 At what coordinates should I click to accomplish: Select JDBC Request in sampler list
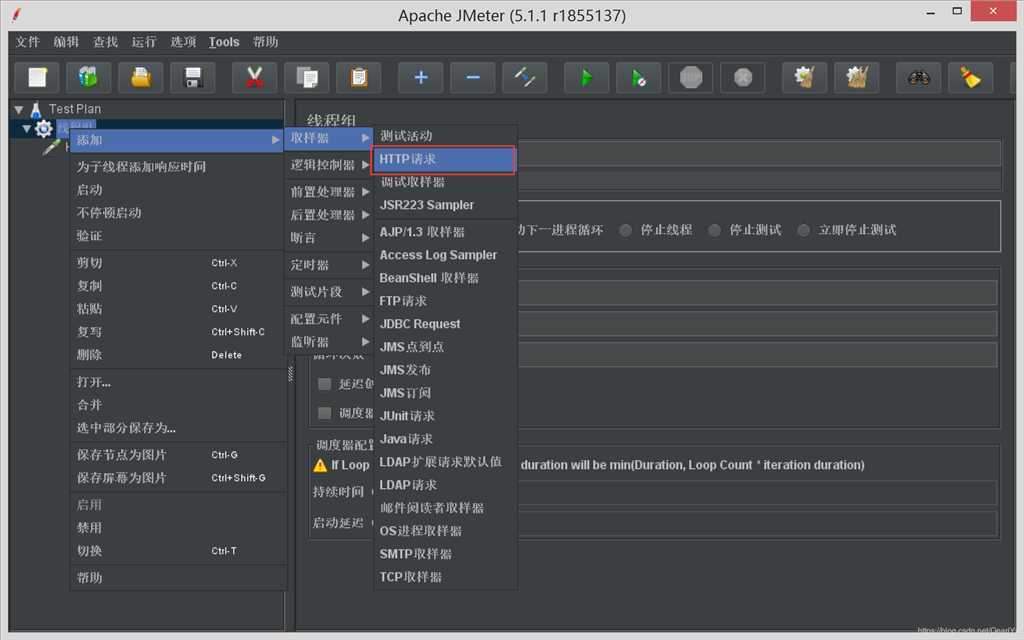pyautogui.click(x=420, y=324)
